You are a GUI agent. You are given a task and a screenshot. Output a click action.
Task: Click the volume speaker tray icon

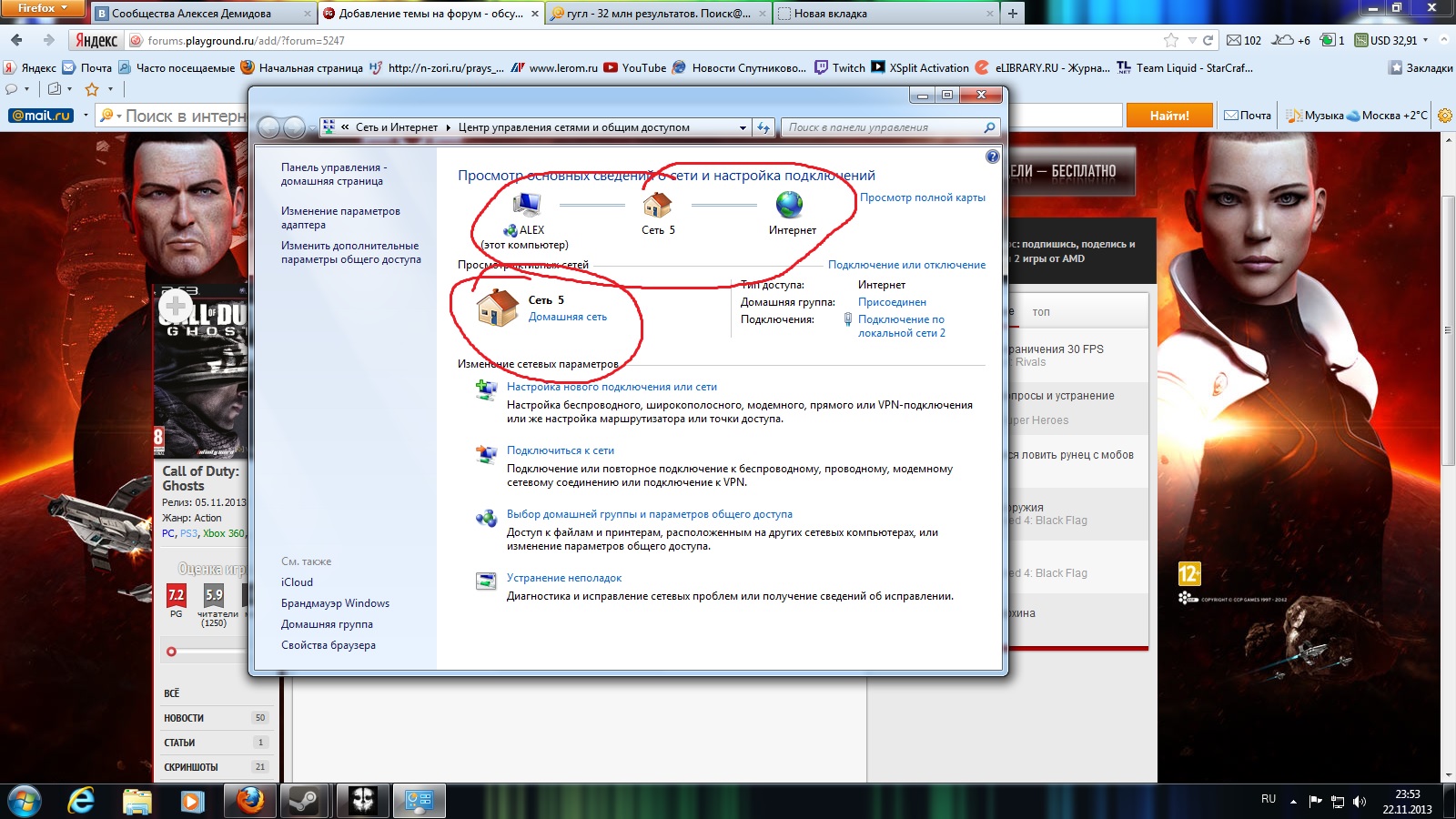1360,801
